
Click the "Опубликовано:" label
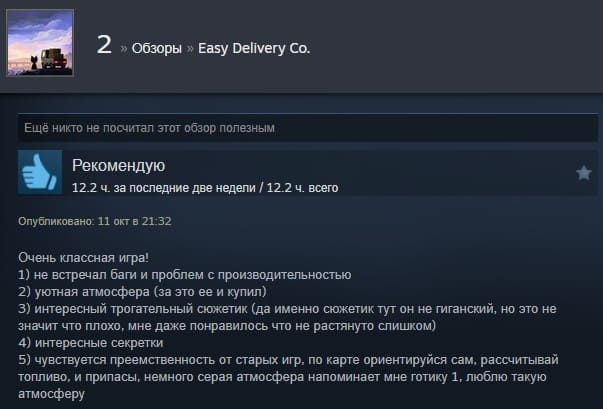[x=56, y=221]
